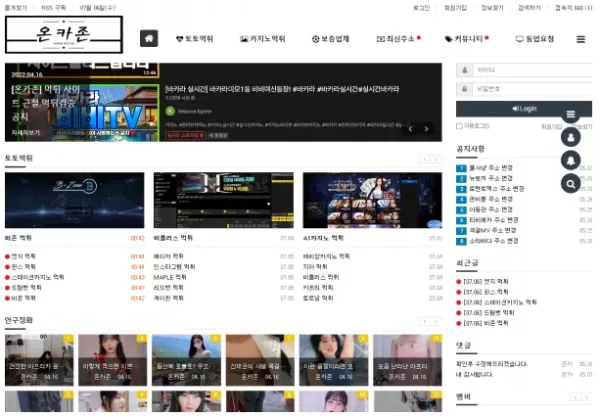This screenshot has width=600, height=416.
Task: Click next arrow in 토토먹튀 section header
Action: click(436, 160)
